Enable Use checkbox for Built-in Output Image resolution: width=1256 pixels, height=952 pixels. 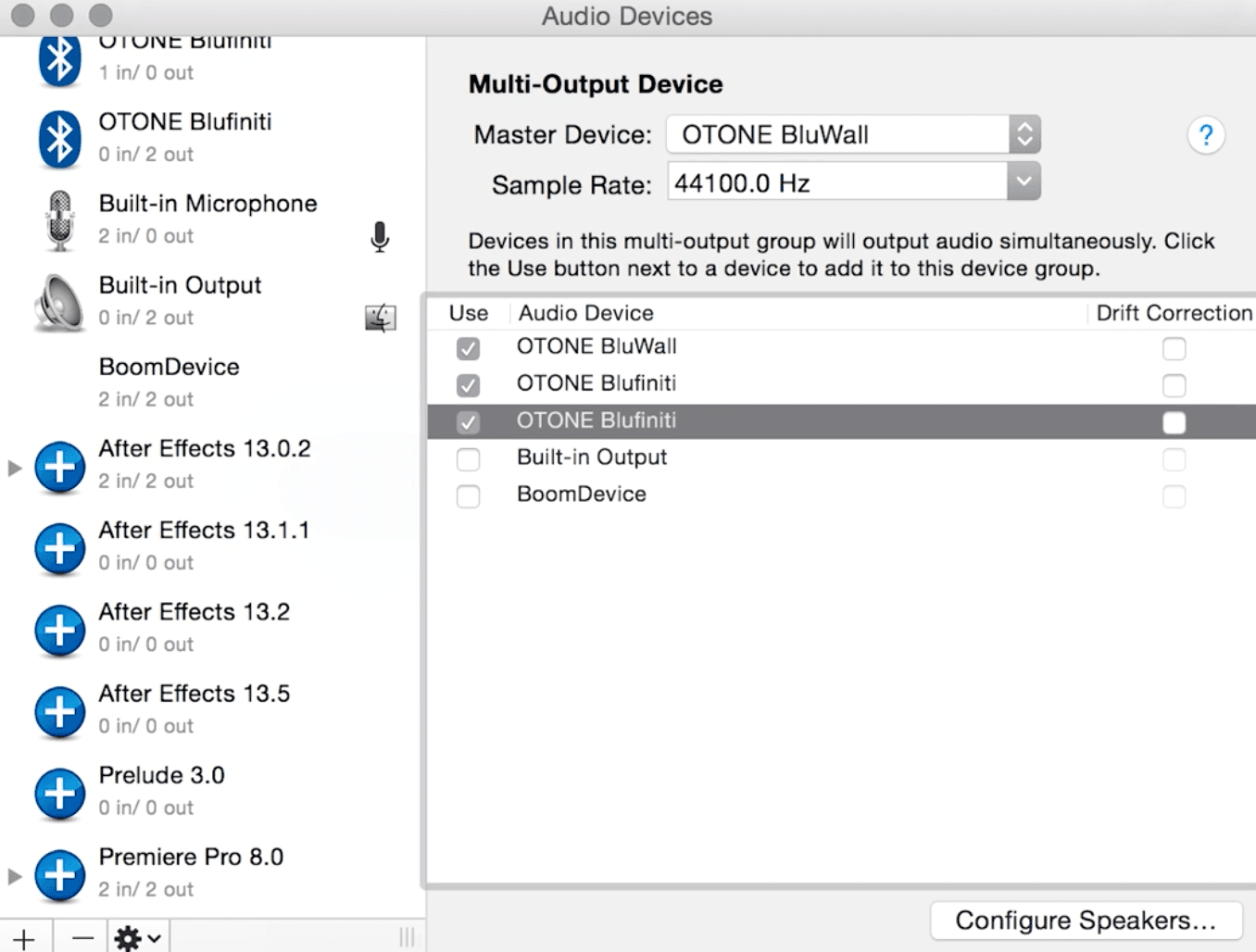click(469, 459)
